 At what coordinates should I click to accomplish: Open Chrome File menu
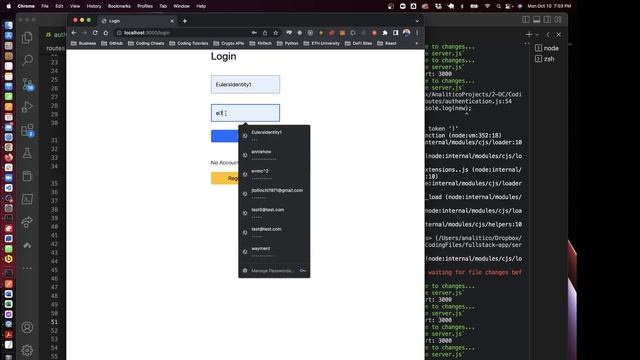tap(45, 6)
